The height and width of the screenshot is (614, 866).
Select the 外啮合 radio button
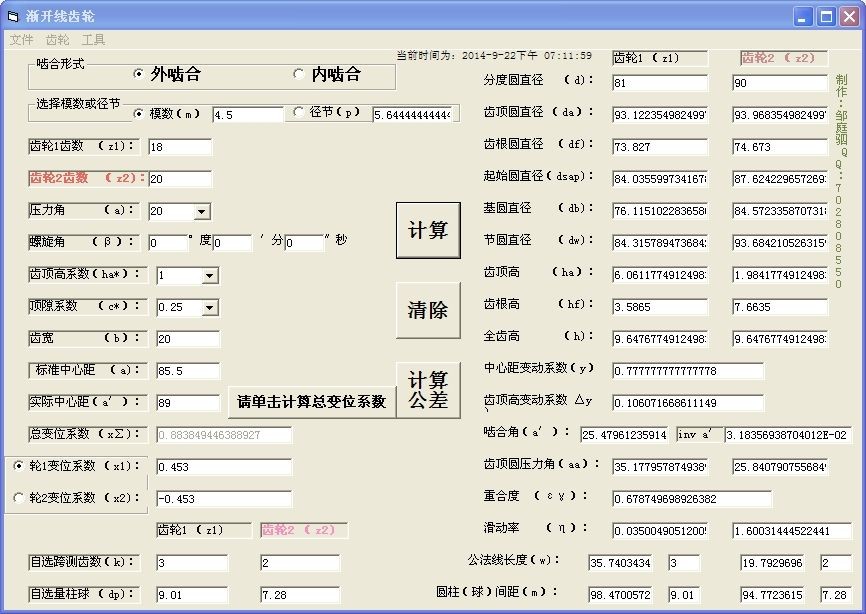click(x=167, y=74)
